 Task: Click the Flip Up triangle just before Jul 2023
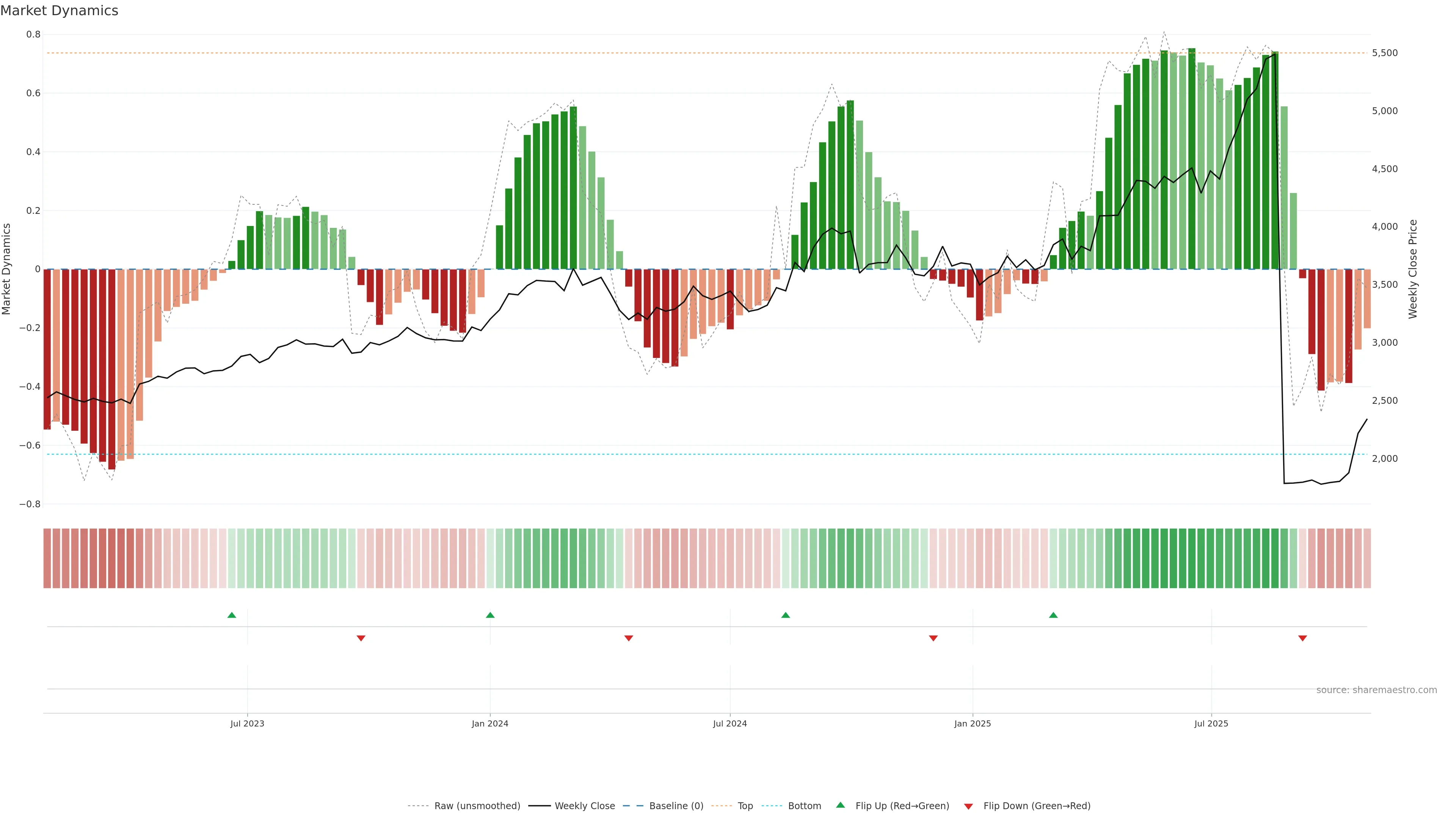[x=232, y=615]
